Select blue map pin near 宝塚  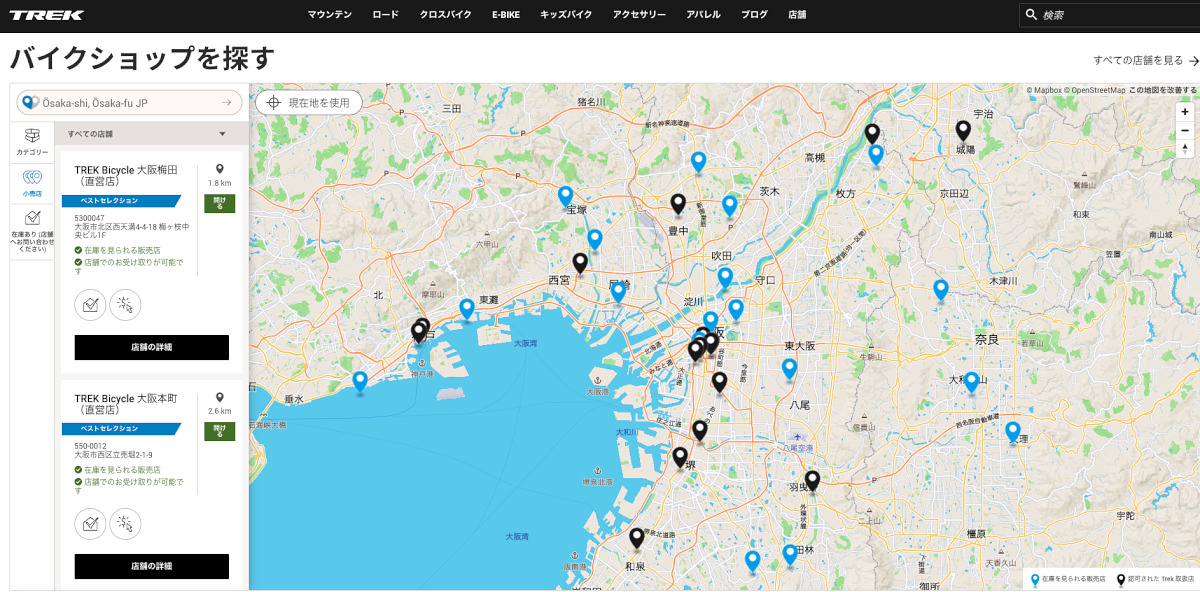point(565,196)
